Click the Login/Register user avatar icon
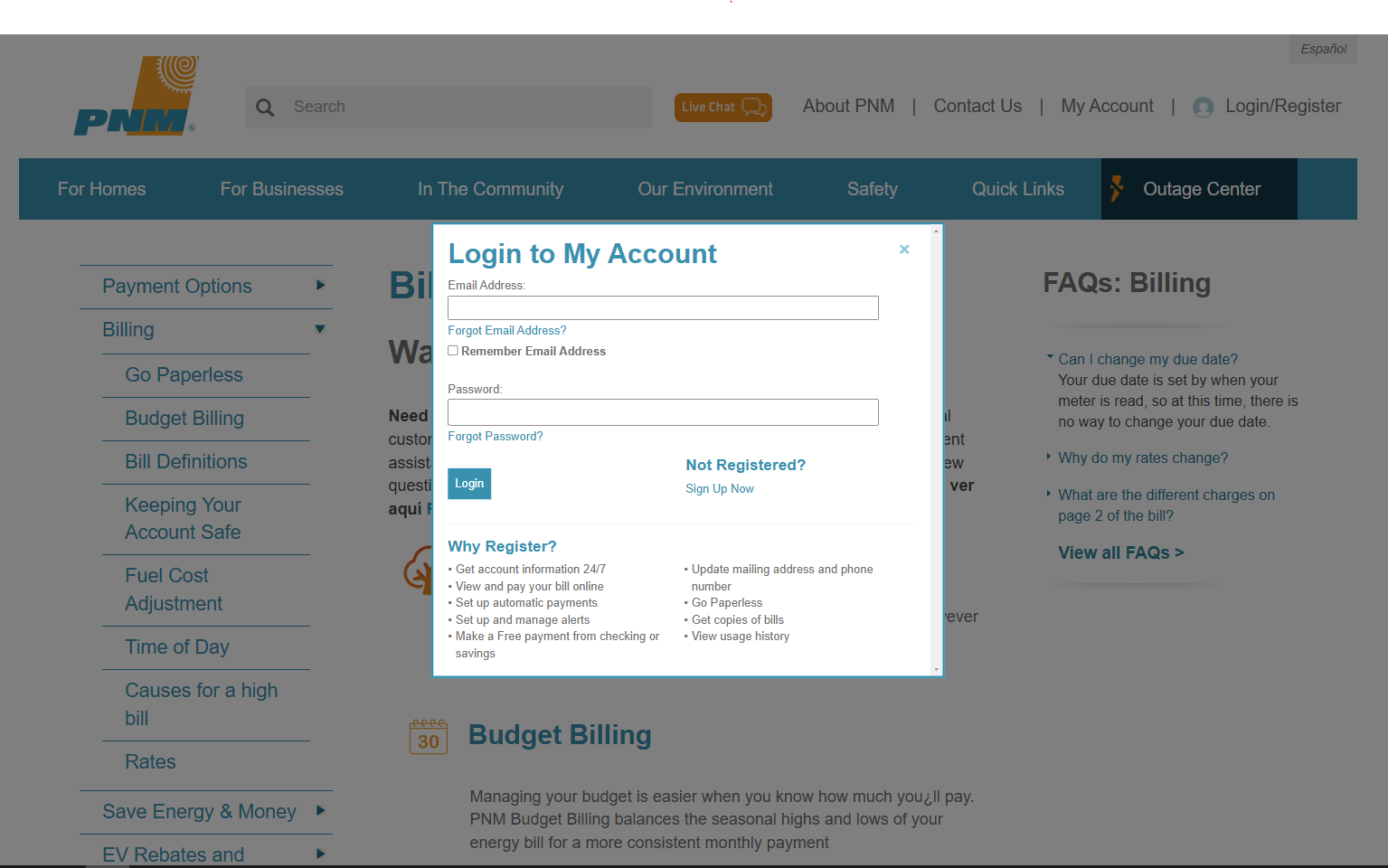This screenshot has height=868, width=1388. [x=1203, y=108]
